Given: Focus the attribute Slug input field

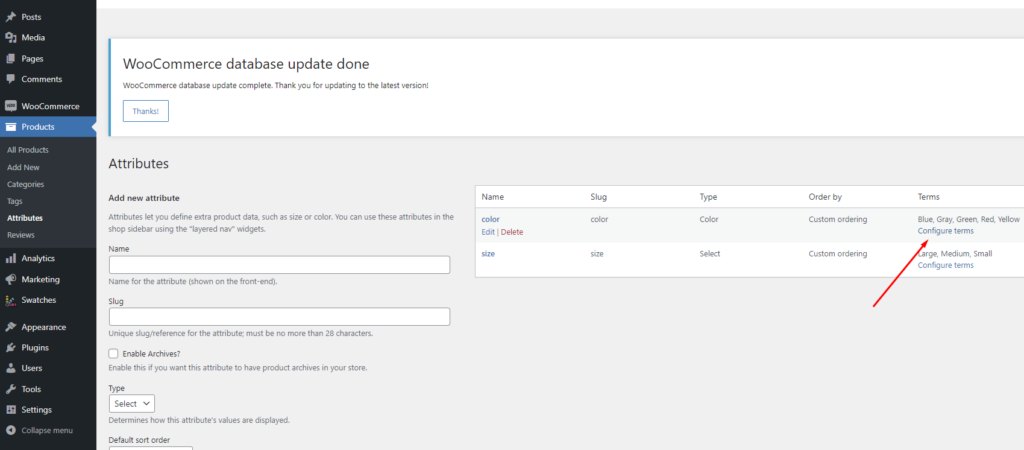Looking at the screenshot, I should [280, 317].
